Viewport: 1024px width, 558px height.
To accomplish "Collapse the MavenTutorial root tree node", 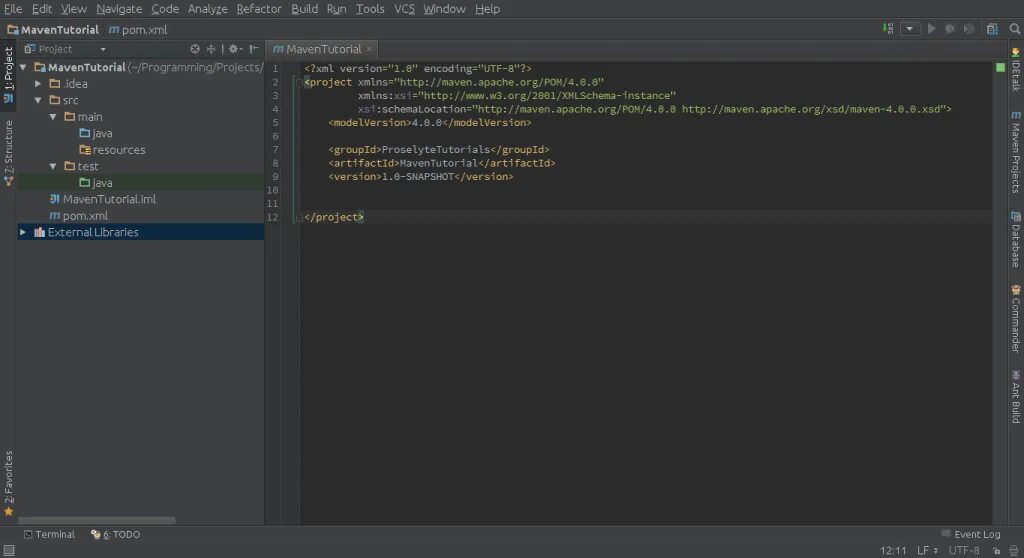I will [24, 67].
